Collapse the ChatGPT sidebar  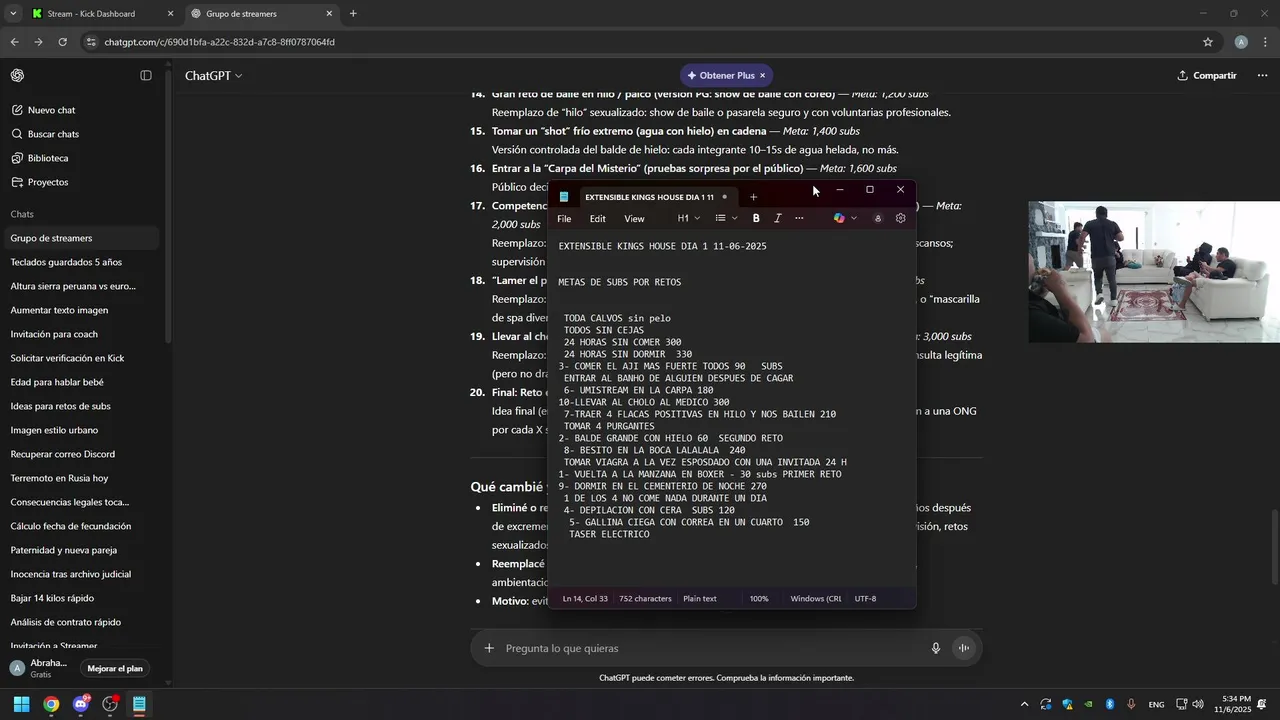[146, 76]
